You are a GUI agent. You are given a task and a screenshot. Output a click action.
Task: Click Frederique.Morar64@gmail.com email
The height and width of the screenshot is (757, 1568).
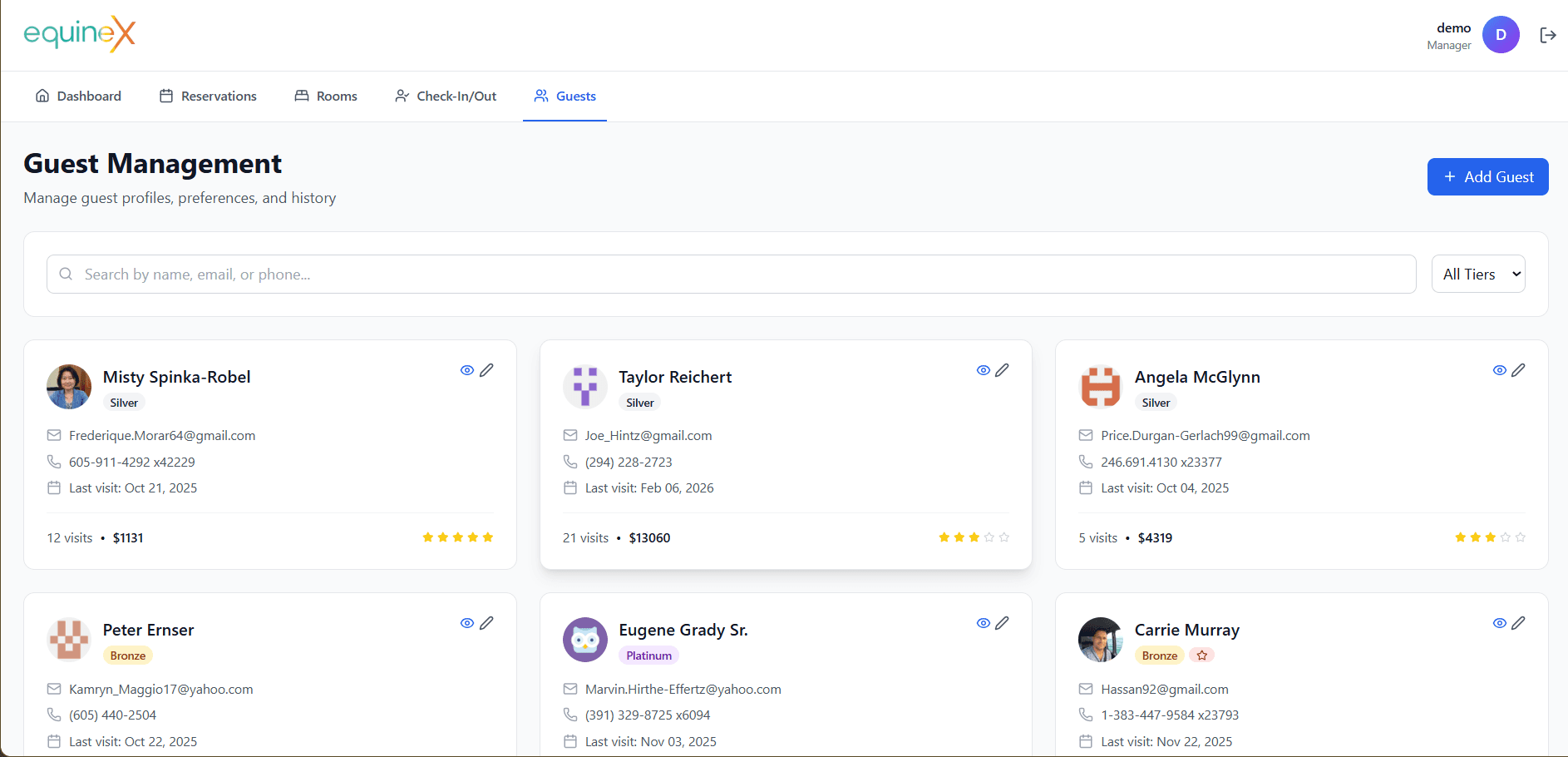pyautogui.click(x=162, y=435)
